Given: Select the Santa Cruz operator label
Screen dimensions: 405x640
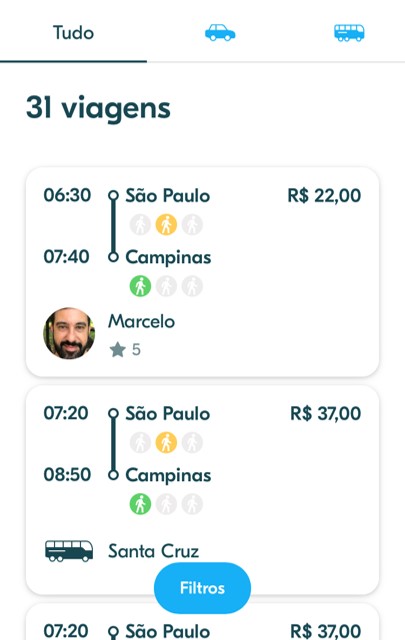Looking at the screenshot, I should tap(154, 551).
